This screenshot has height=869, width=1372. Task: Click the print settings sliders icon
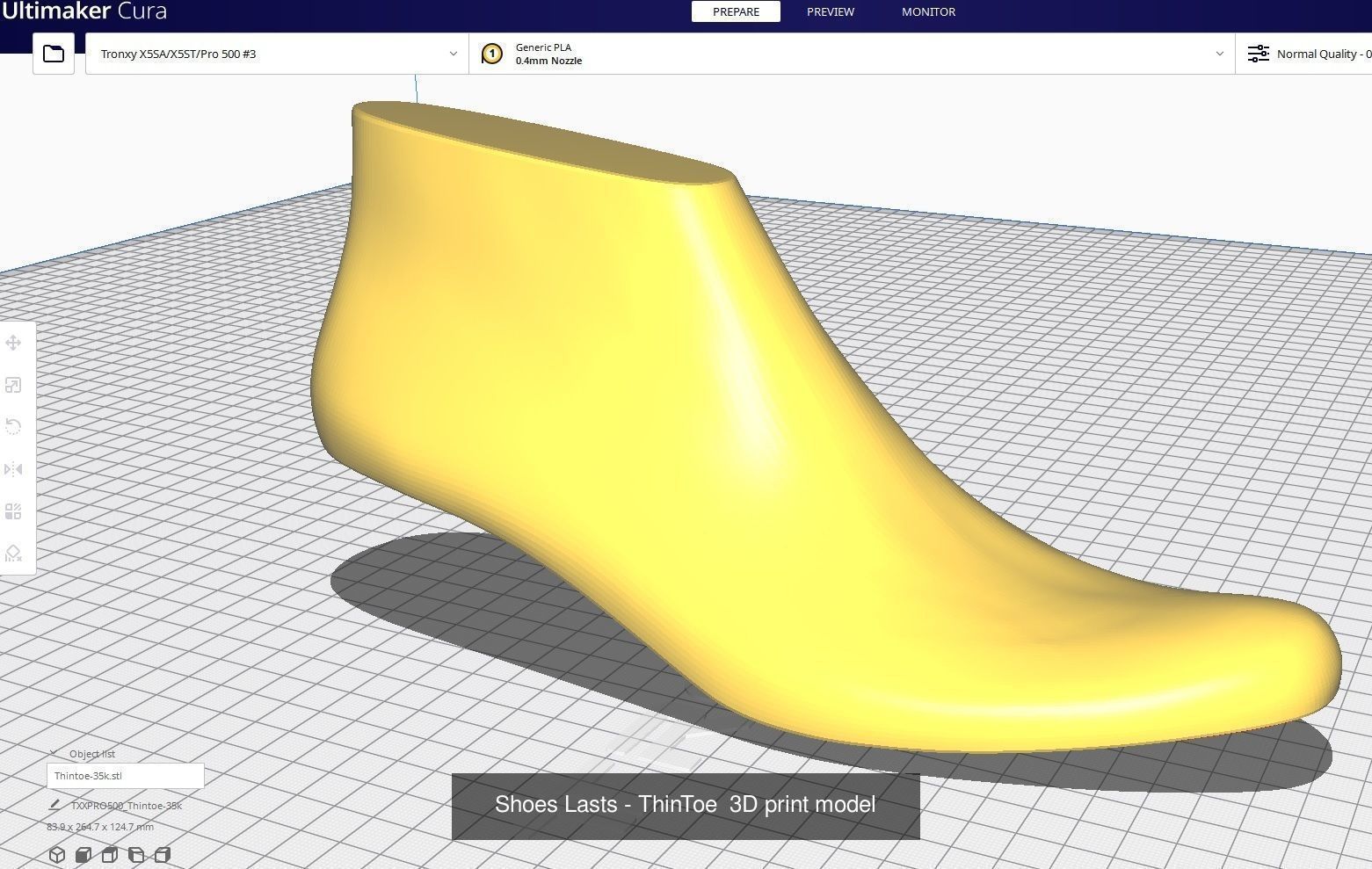[x=1259, y=54]
